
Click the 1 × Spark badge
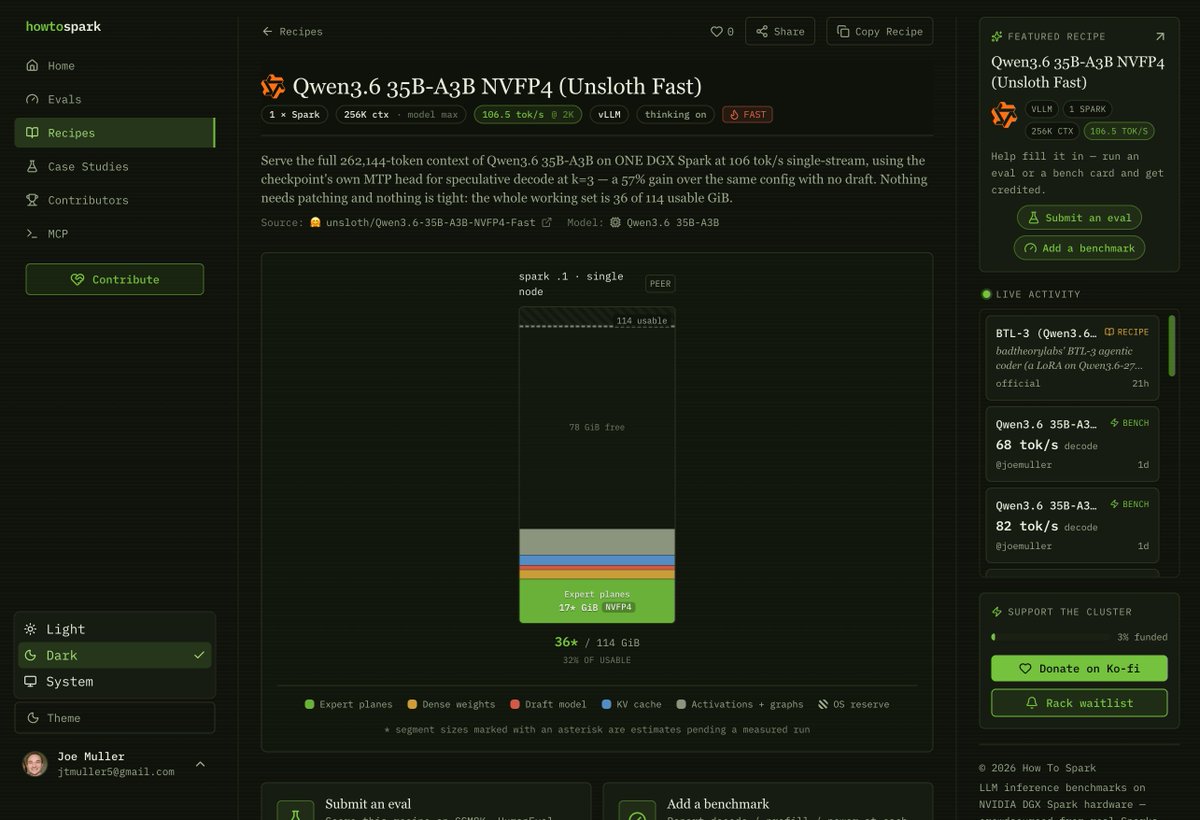(295, 115)
